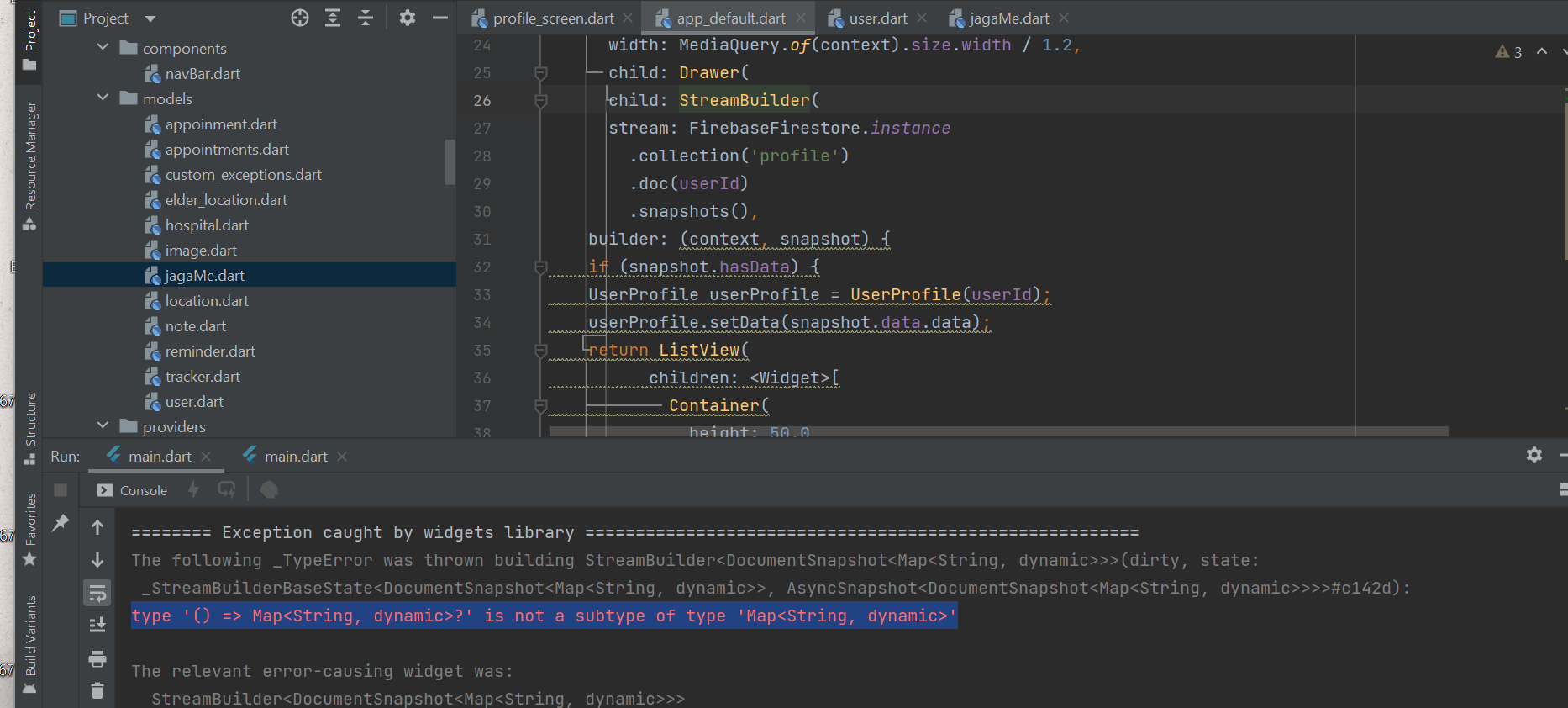Expand all nodes in the Project tree
Viewport: 1568px width, 708px height.
click(333, 18)
